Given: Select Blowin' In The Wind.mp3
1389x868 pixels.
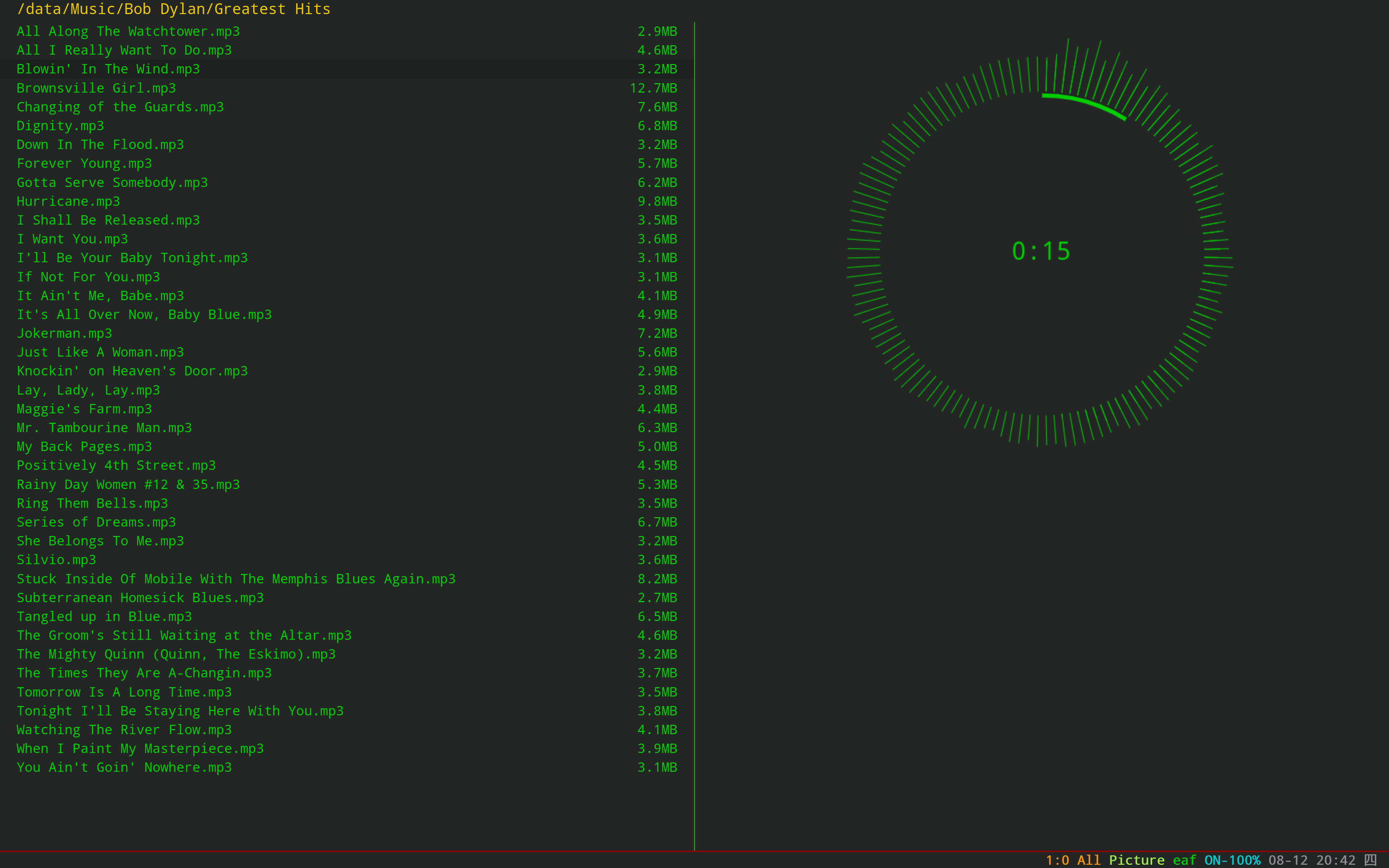Looking at the screenshot, I should 108,69.
